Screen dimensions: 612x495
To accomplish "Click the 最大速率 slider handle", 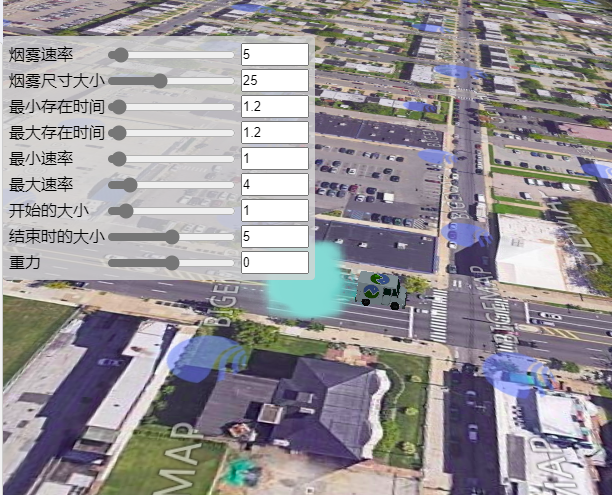I will pyautogui.click(x=130, y=184).
